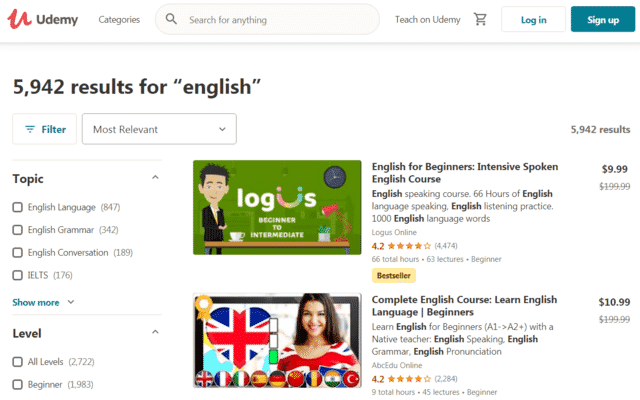Click the Filter button
The height and width of the screenshot is (400, 640).
(44, 129)
